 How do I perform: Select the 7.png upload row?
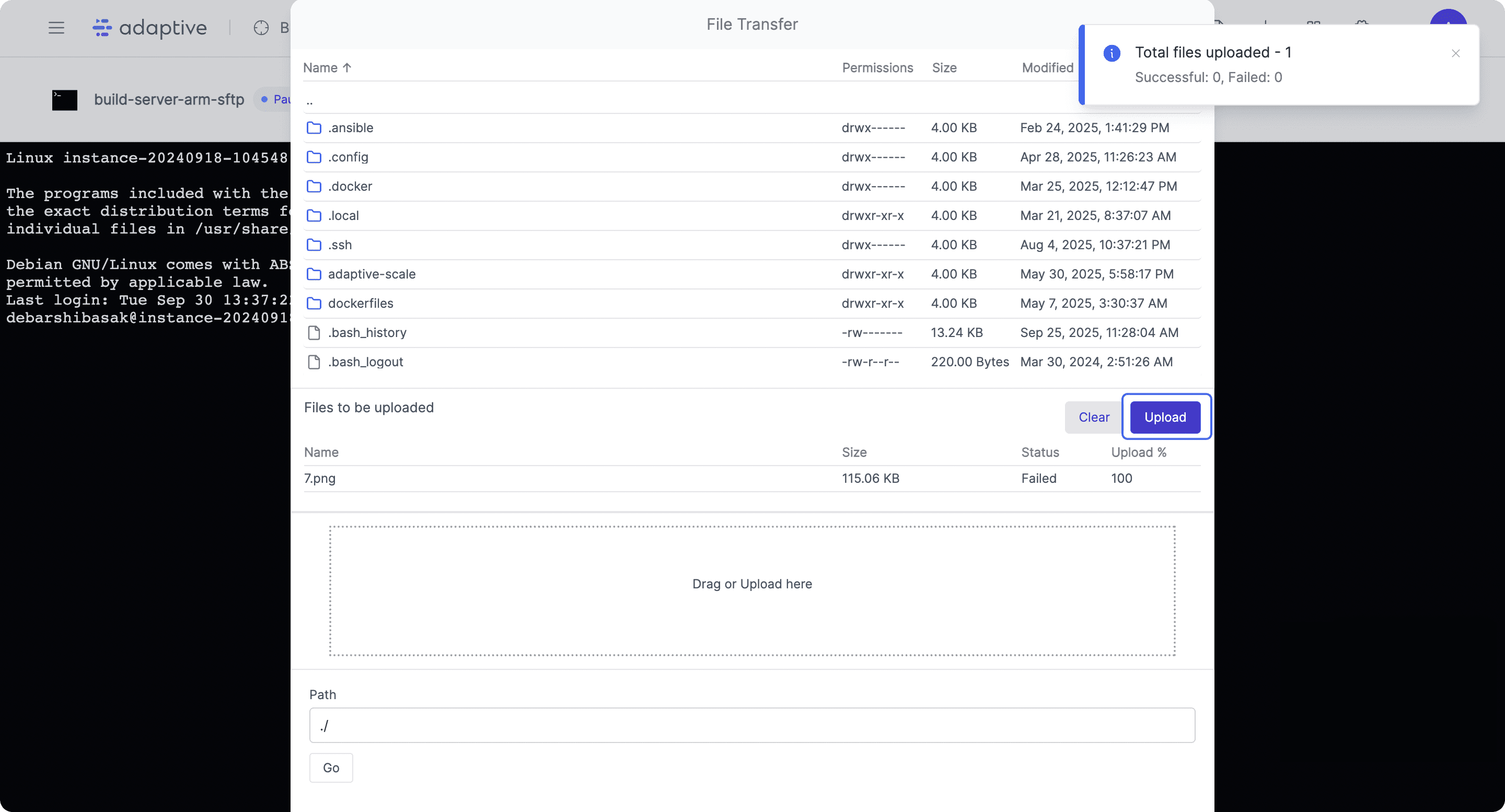(x=751, y=479)
